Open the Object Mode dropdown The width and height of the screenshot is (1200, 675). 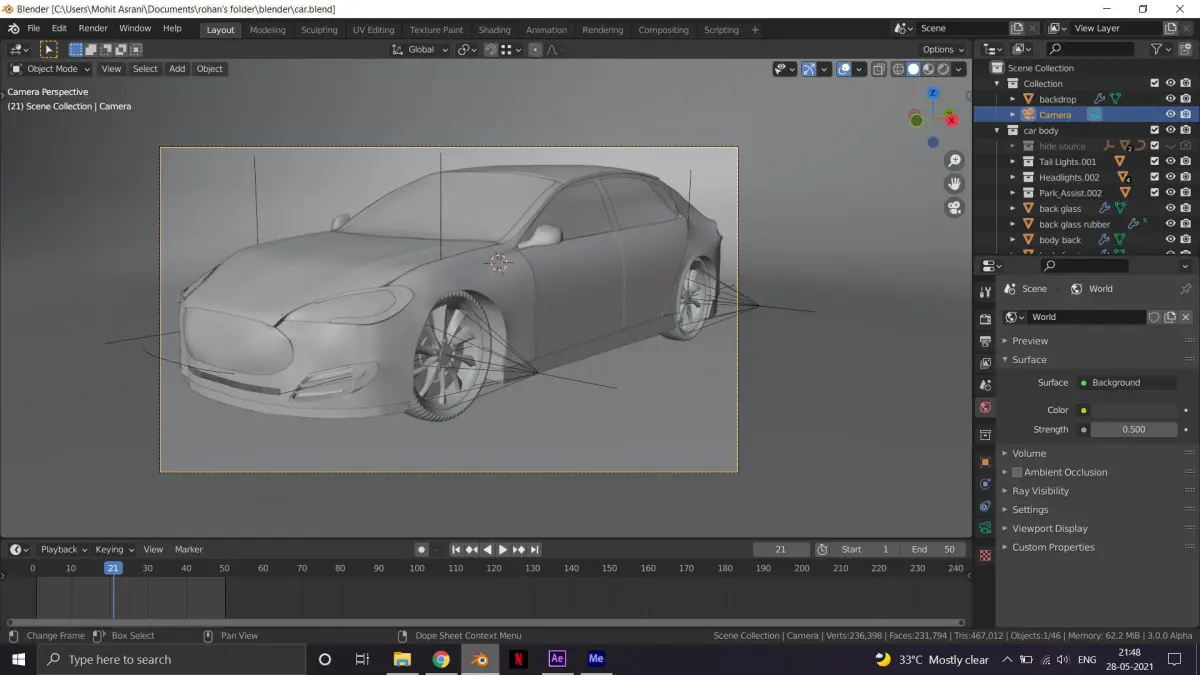click(x=50, y=69)
